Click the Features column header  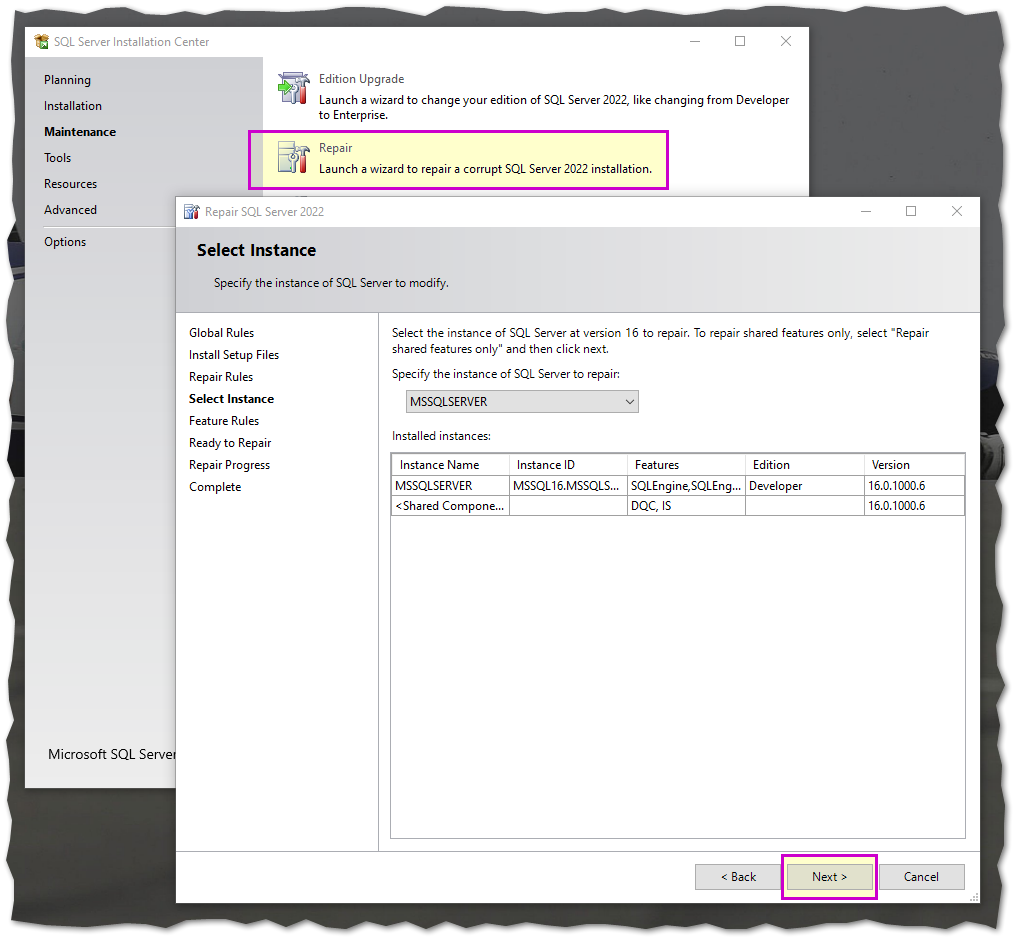point(686,465)
